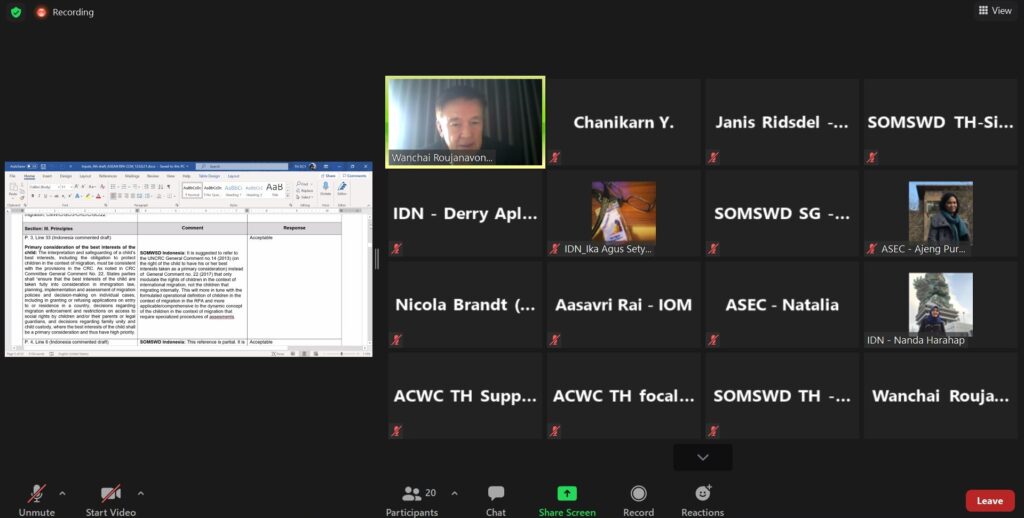
Task: Click the green encryption shield icon
Action: pyautogui.click(x=16, y=12)
